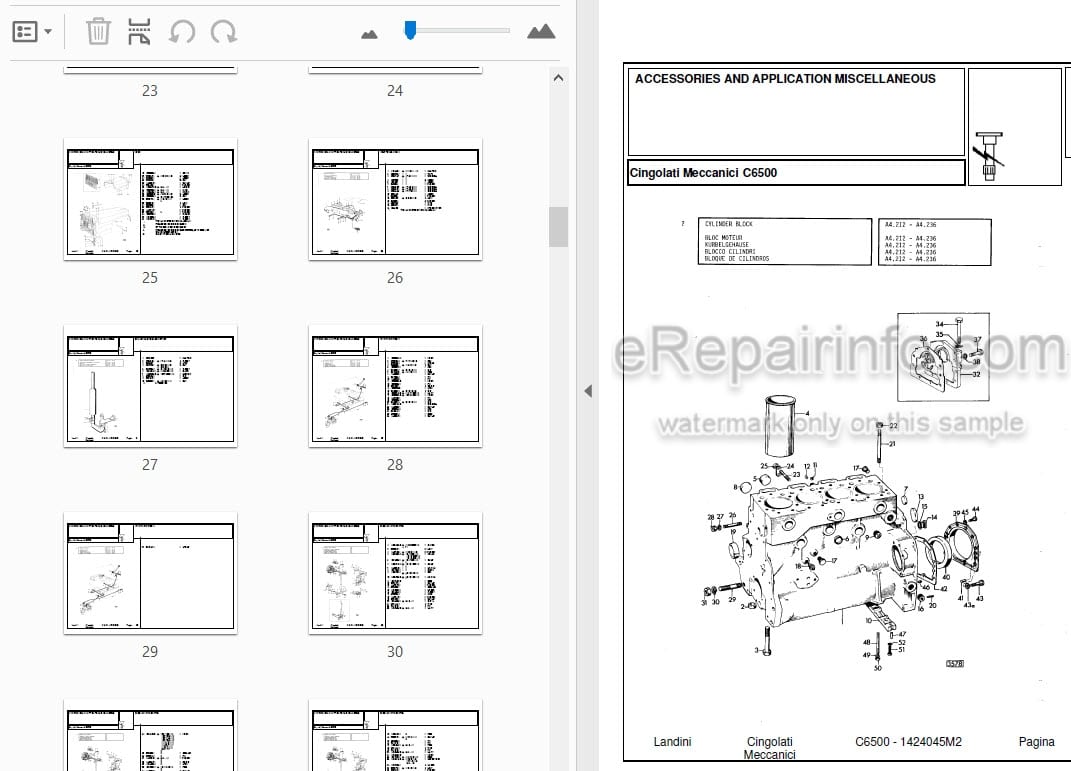Viewport: 1071px width, 771px height.
Task: Collapse the thumbnails pane with left arrow
Action: click(x=587, y=391)
